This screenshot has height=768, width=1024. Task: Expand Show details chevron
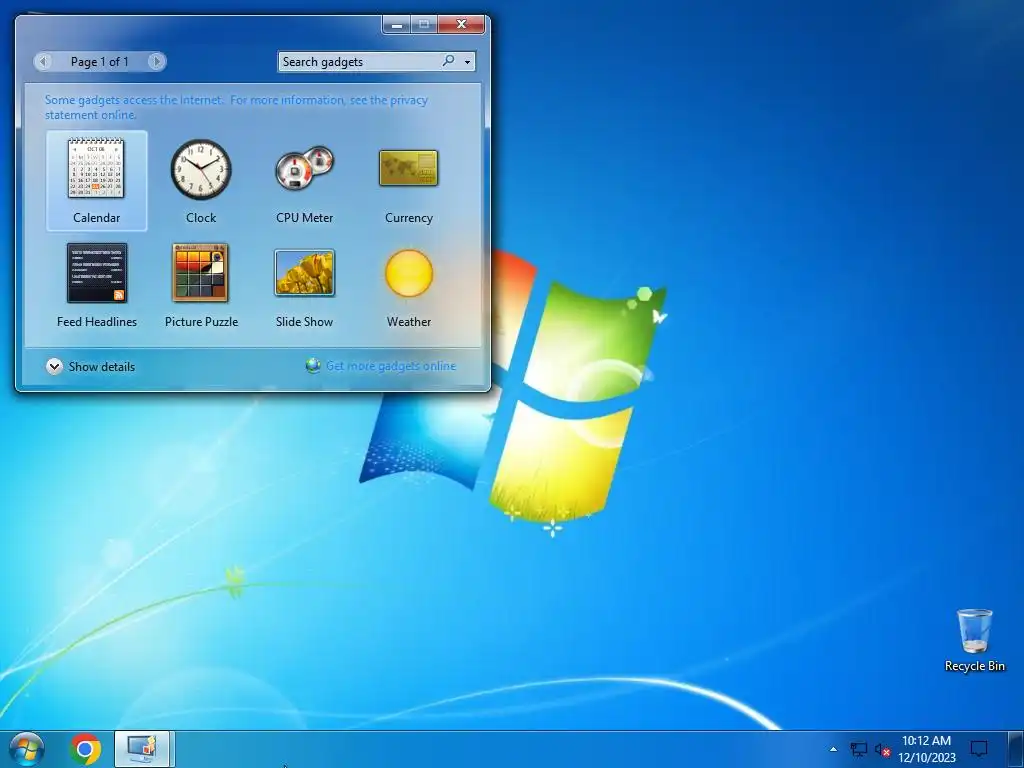54,366
